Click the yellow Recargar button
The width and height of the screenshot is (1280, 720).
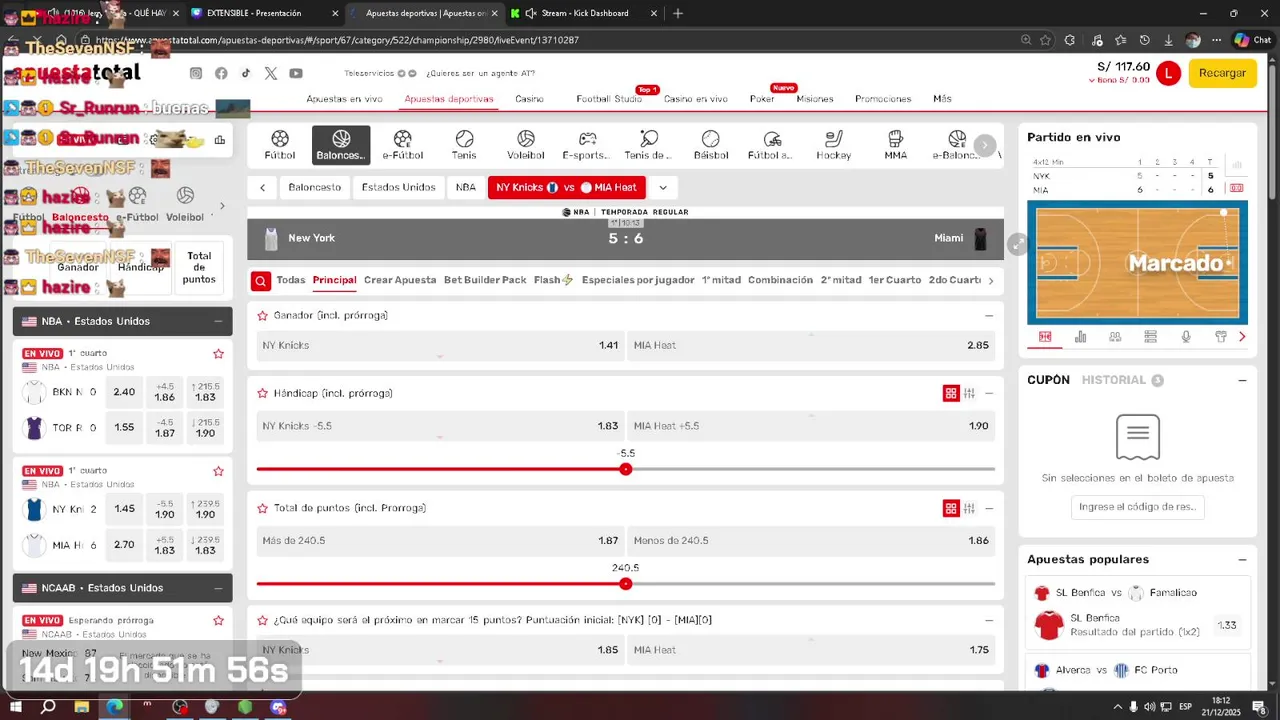[1222, 73]
